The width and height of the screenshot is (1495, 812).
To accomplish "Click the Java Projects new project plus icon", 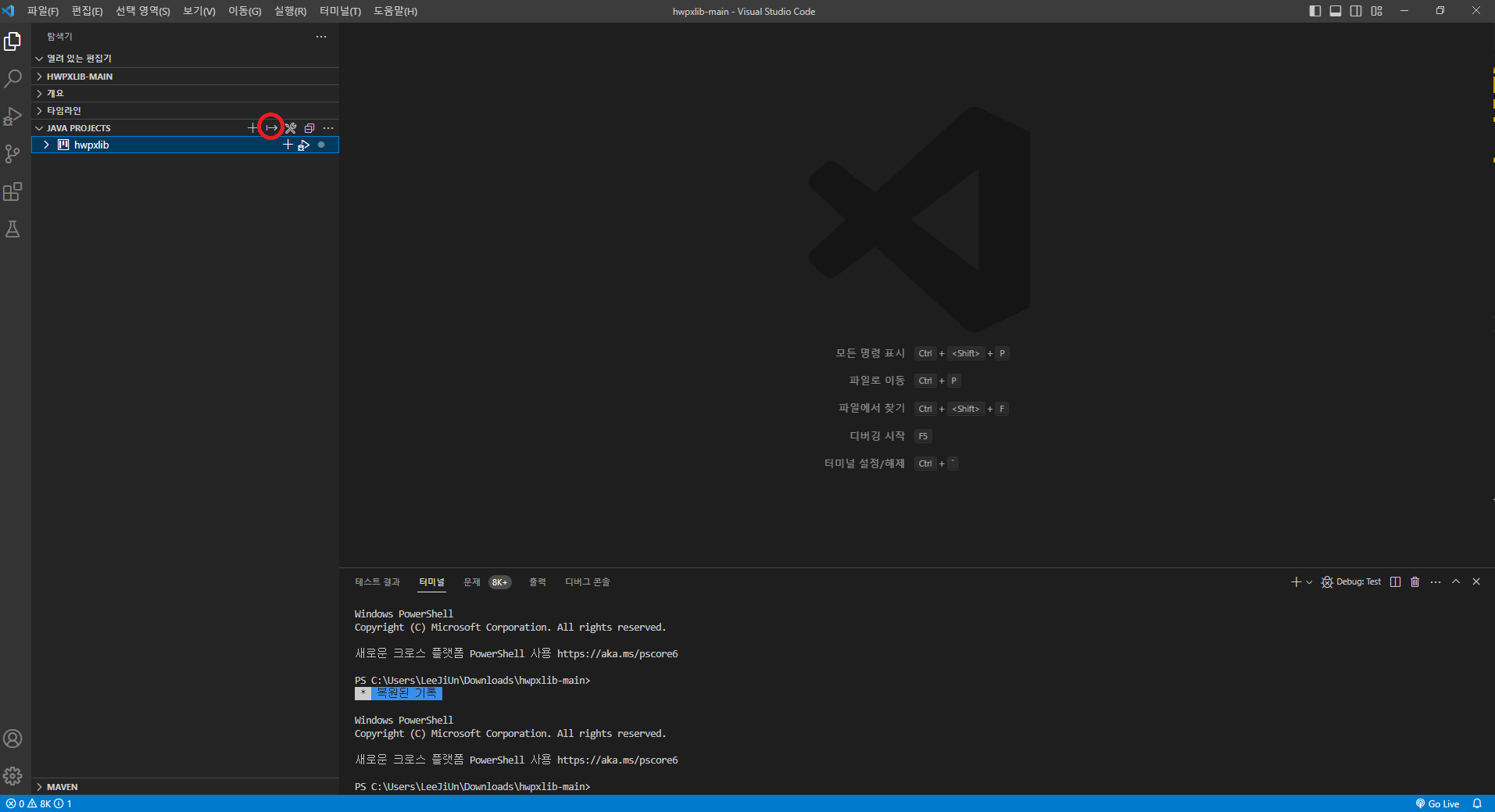I will coord(252,127).
